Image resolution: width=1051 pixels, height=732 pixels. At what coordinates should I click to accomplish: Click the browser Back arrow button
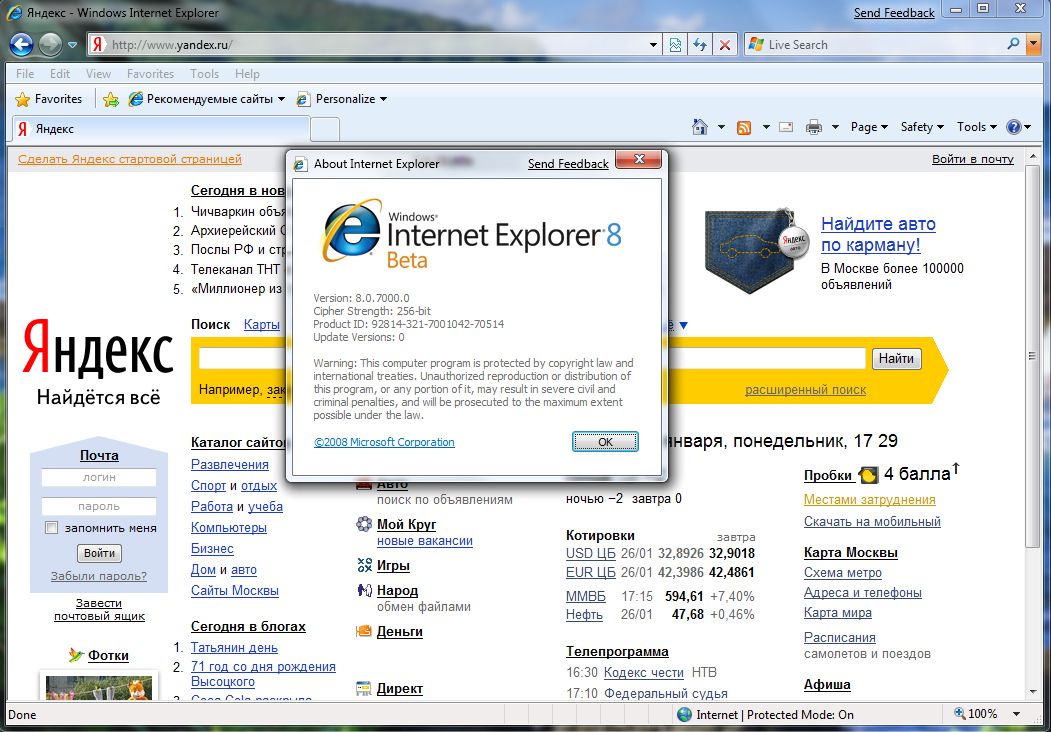22,44
